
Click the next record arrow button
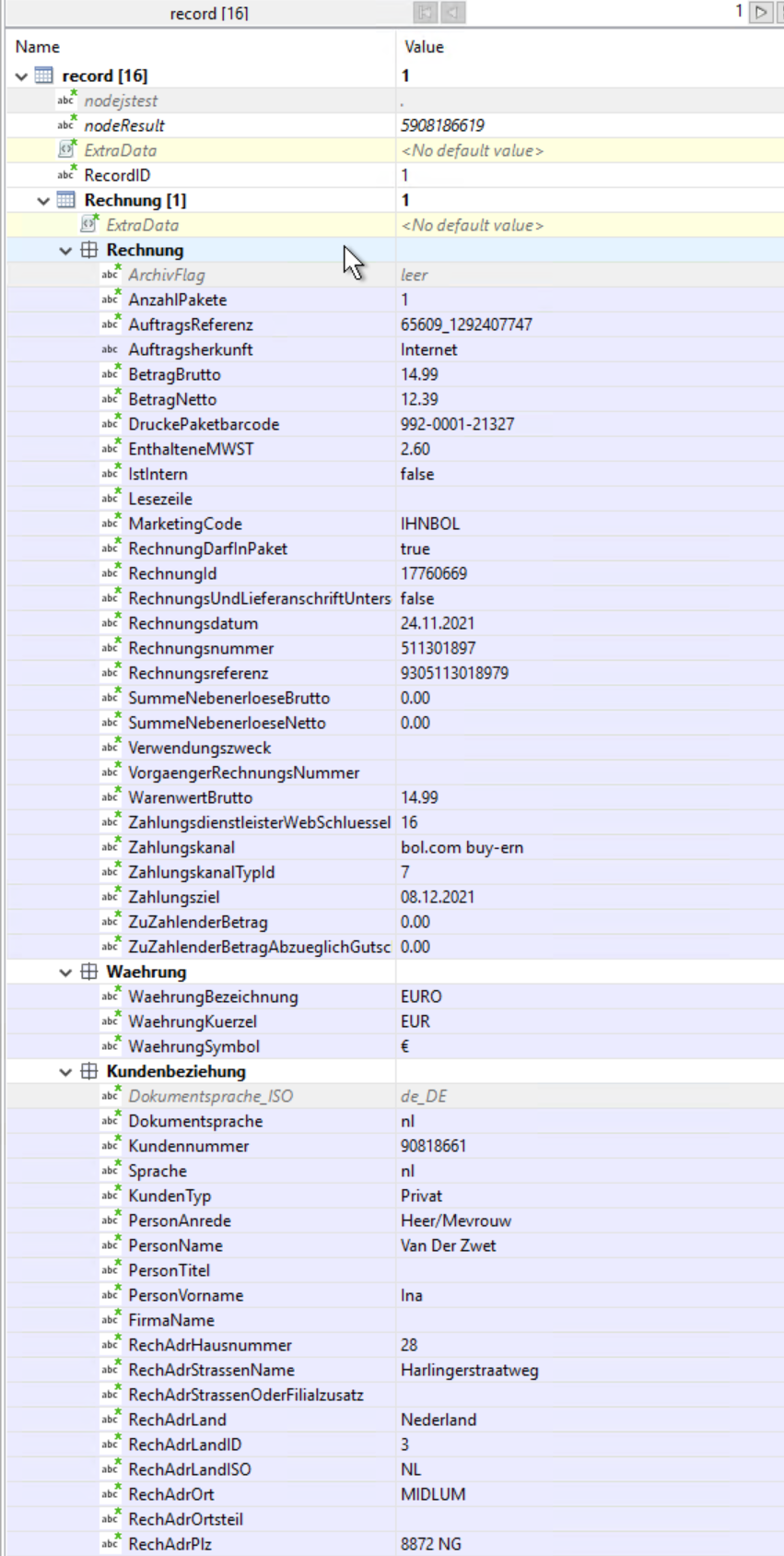coord(761,12)
